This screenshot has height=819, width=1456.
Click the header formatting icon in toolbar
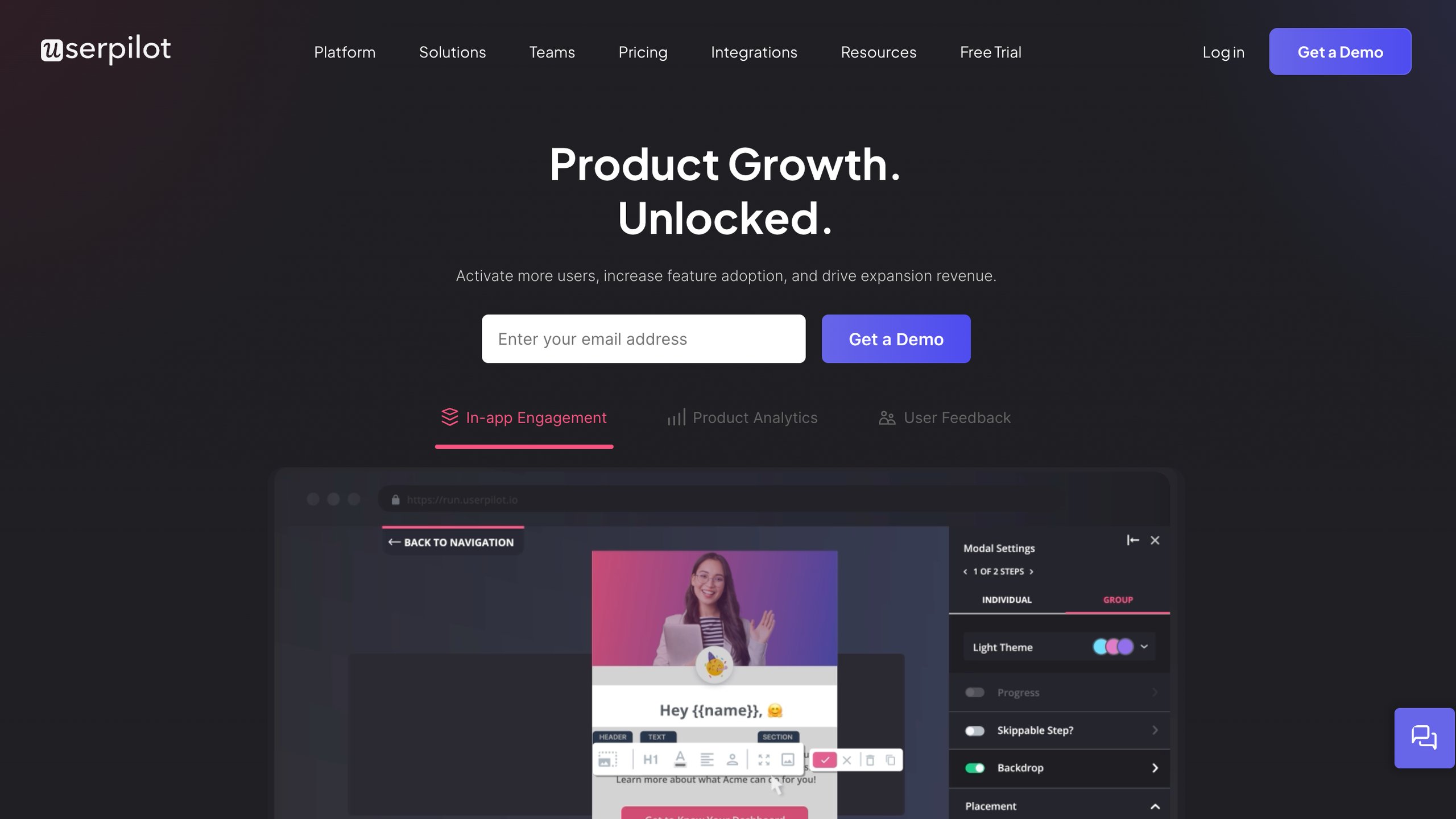coord(650,760)
